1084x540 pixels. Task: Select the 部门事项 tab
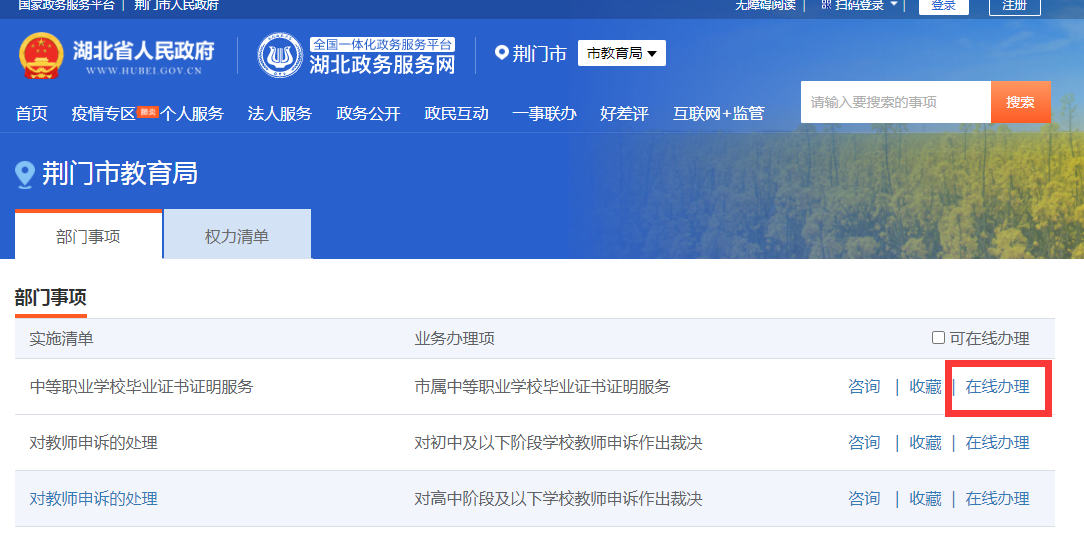tap(88, 236)
